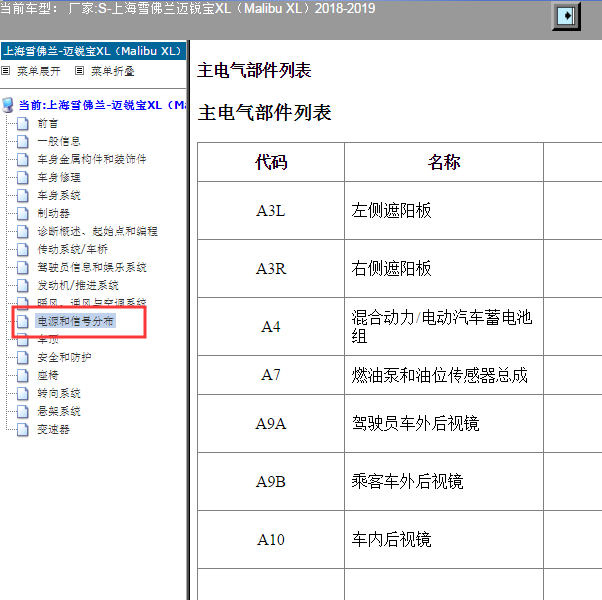This screenshot has height=600, width=602.
Task: Click the A3R code cell
Action: pos(271,268)
